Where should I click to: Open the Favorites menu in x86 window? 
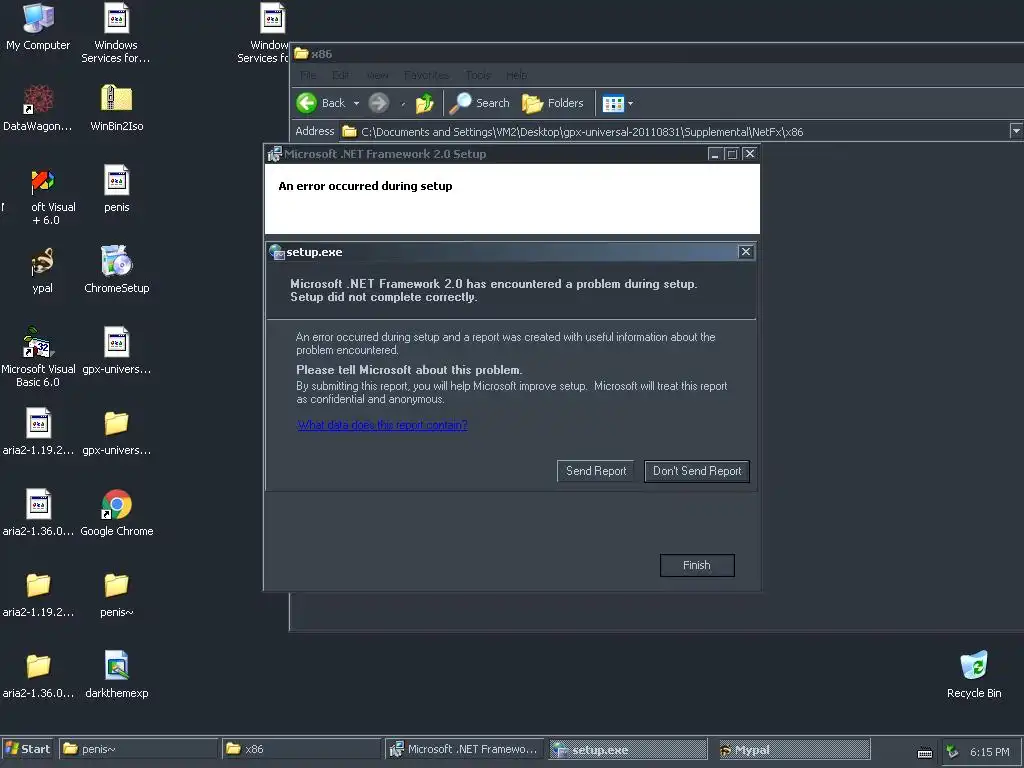coord(426,75)
